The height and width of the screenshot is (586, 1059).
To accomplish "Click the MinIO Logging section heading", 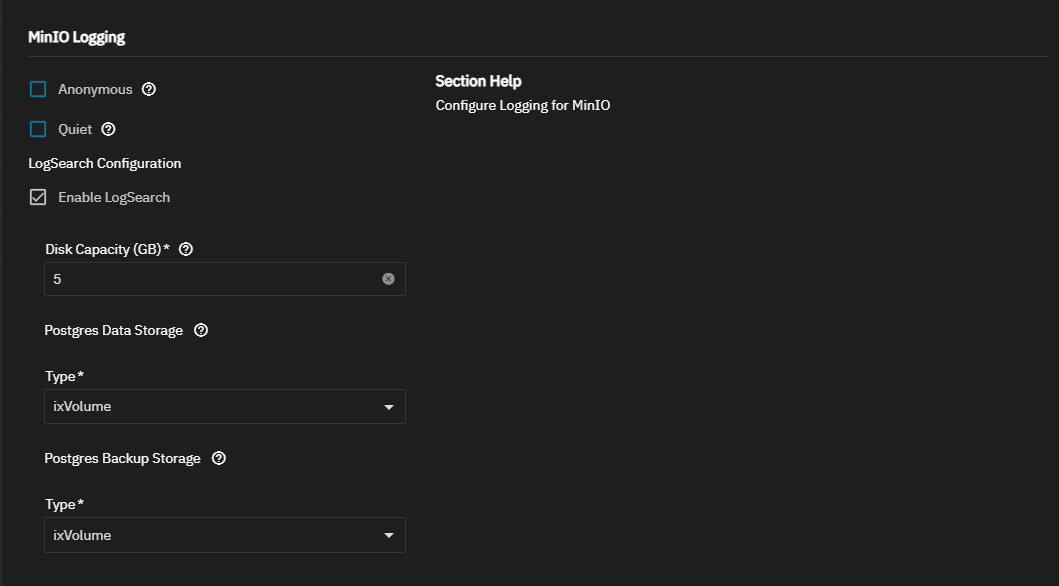I will [x=77, y=37].
